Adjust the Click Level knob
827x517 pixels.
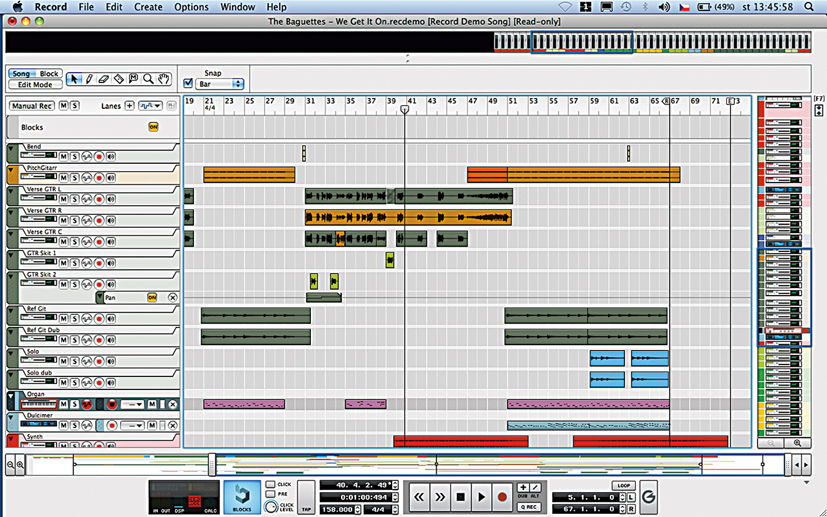click(271, 507)
